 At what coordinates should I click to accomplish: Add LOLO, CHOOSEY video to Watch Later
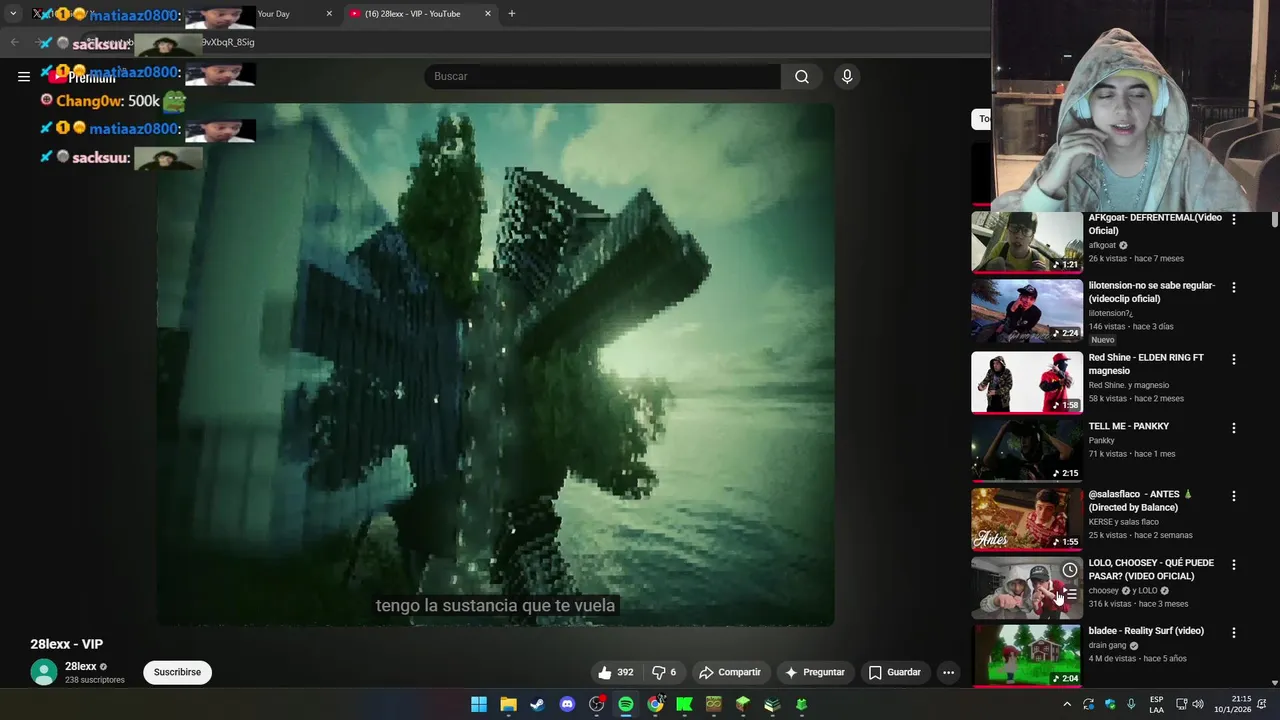1069,570
